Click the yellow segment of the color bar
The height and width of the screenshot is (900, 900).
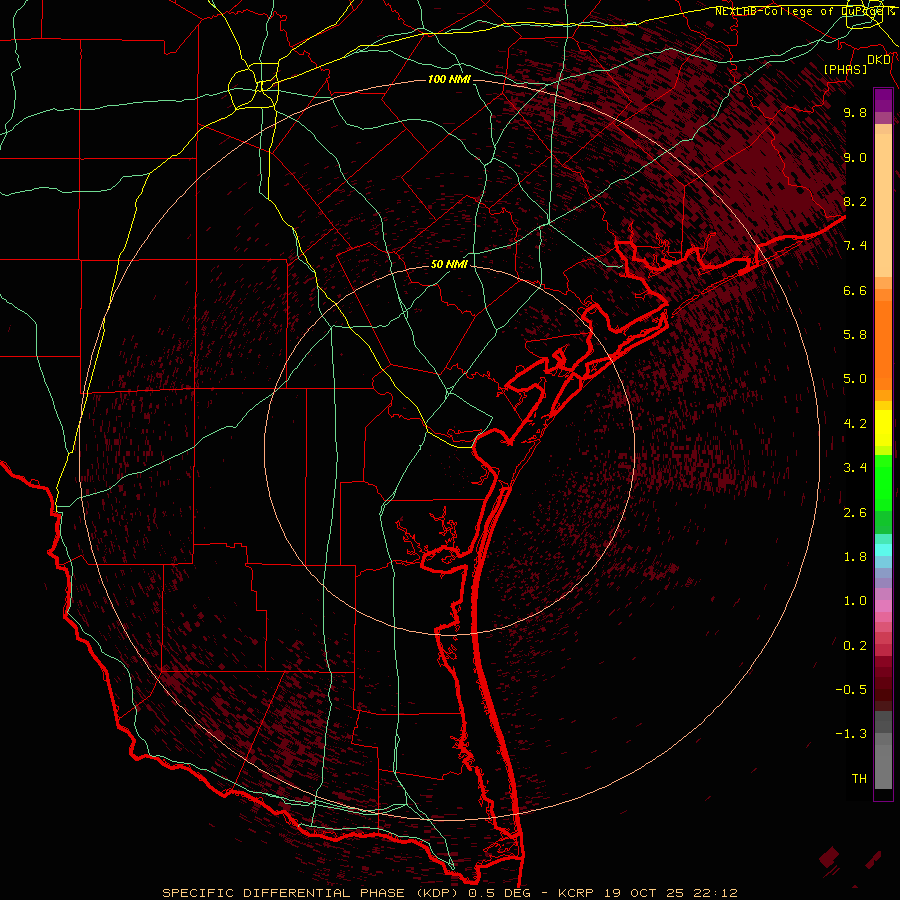883,428
